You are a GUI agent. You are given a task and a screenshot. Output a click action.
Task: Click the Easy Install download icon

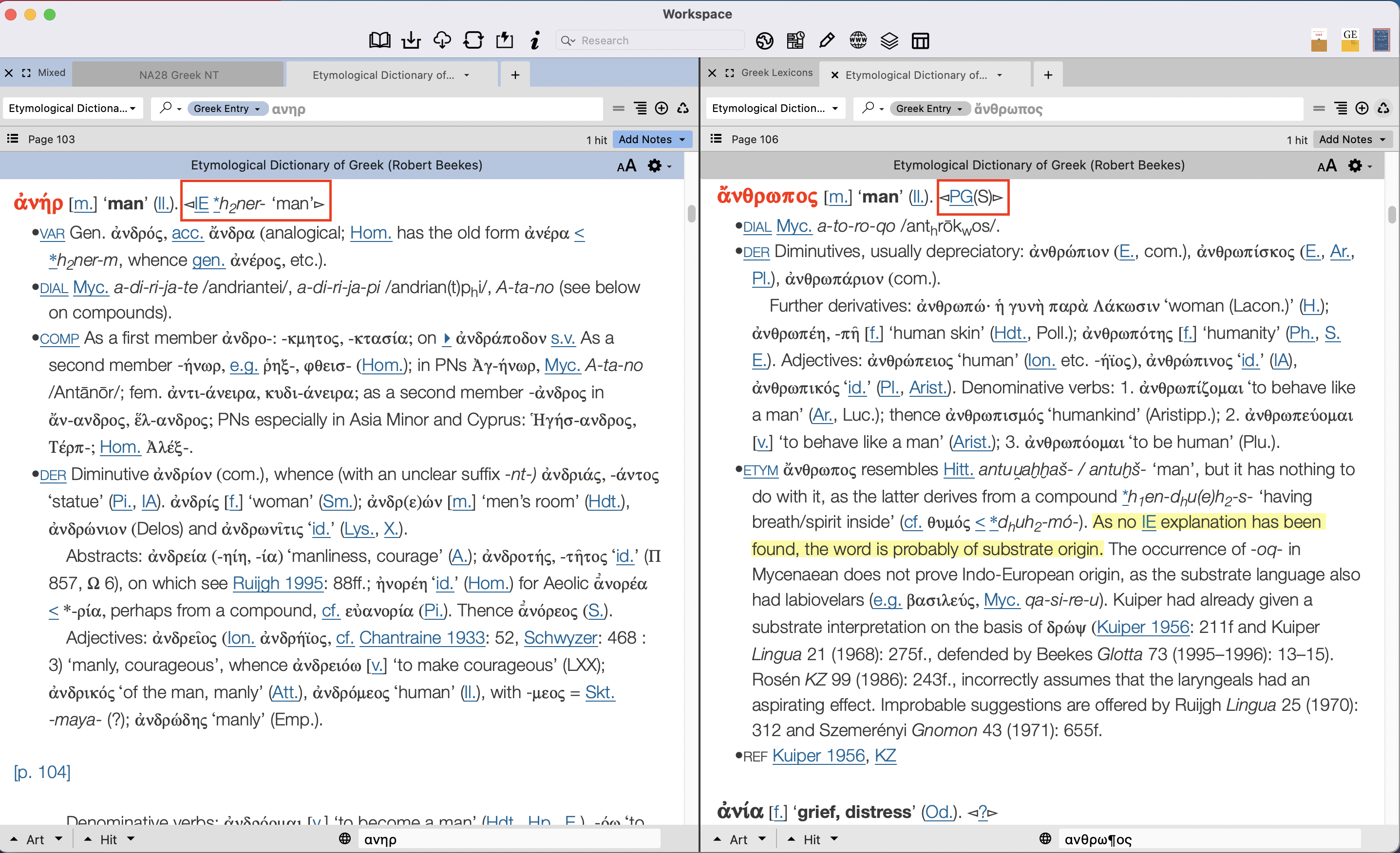[411, 40]
